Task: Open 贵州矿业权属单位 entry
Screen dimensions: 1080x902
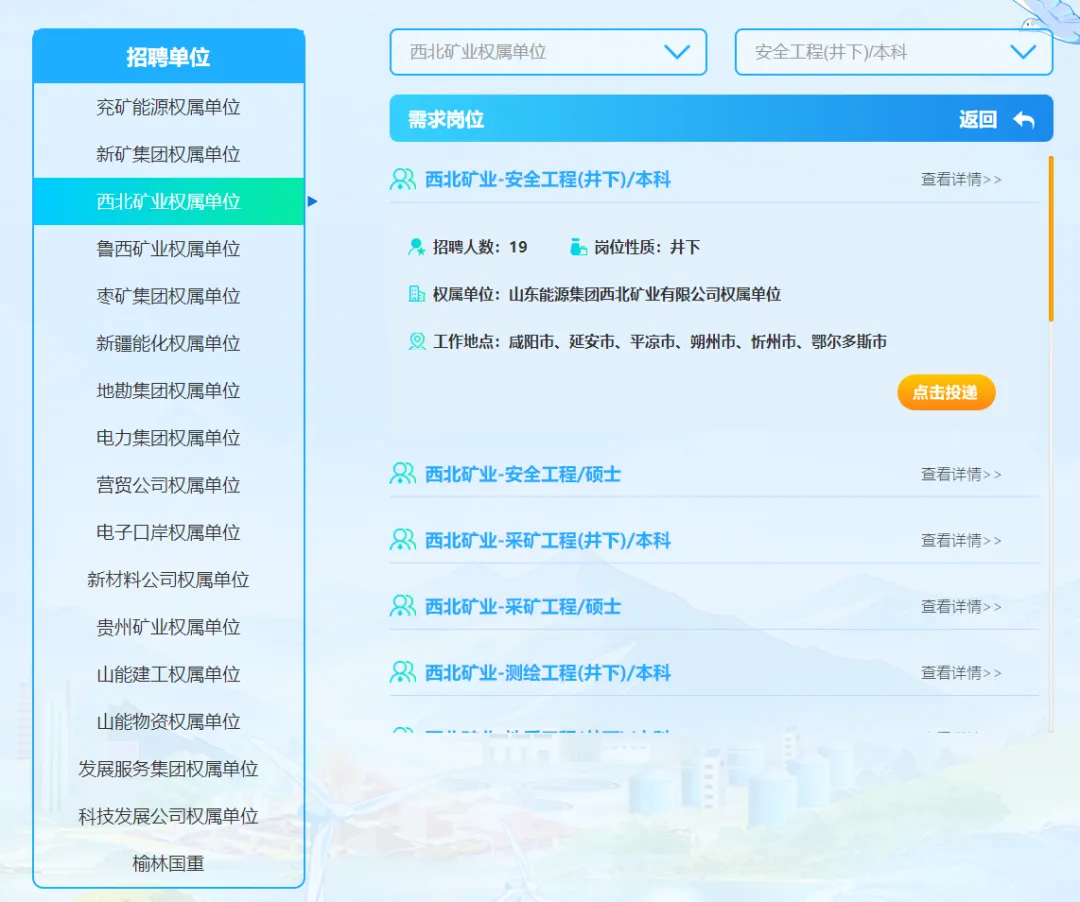Action: pos(169,627)
